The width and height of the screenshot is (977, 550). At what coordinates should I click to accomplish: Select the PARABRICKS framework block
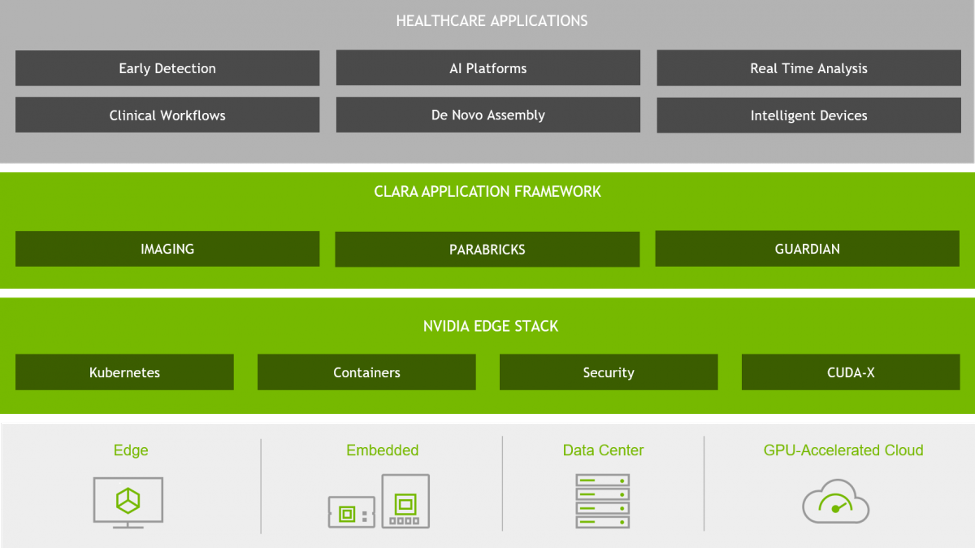tap(487, 250)
